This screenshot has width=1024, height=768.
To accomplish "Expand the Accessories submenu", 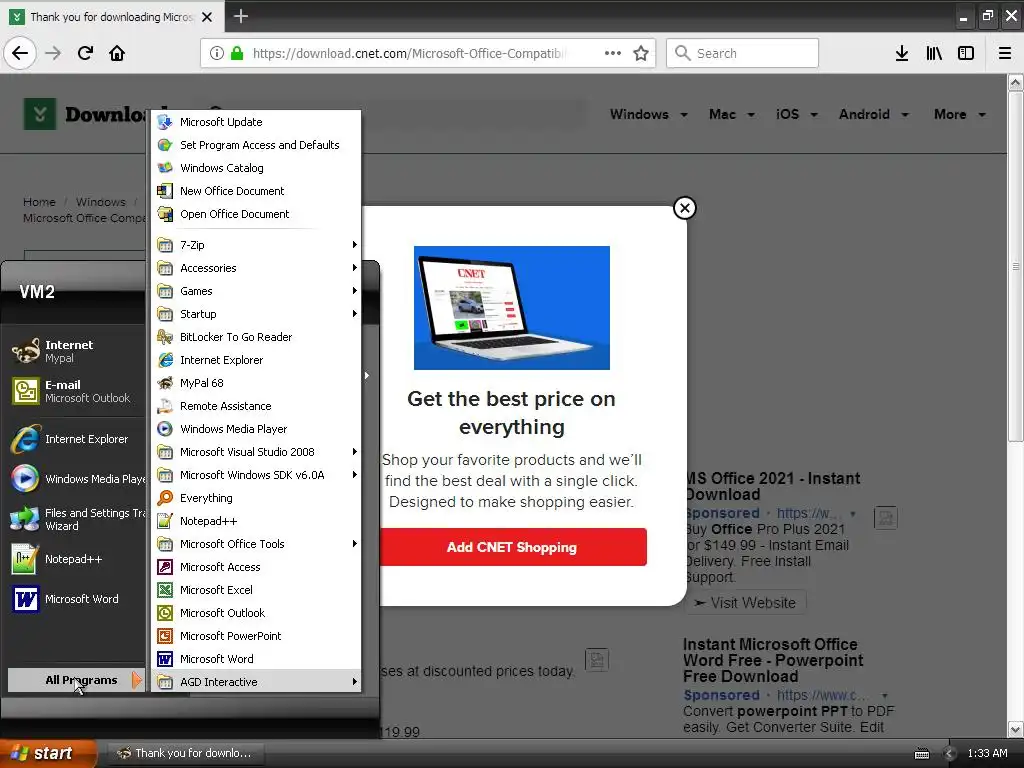I will click(256, 268).
